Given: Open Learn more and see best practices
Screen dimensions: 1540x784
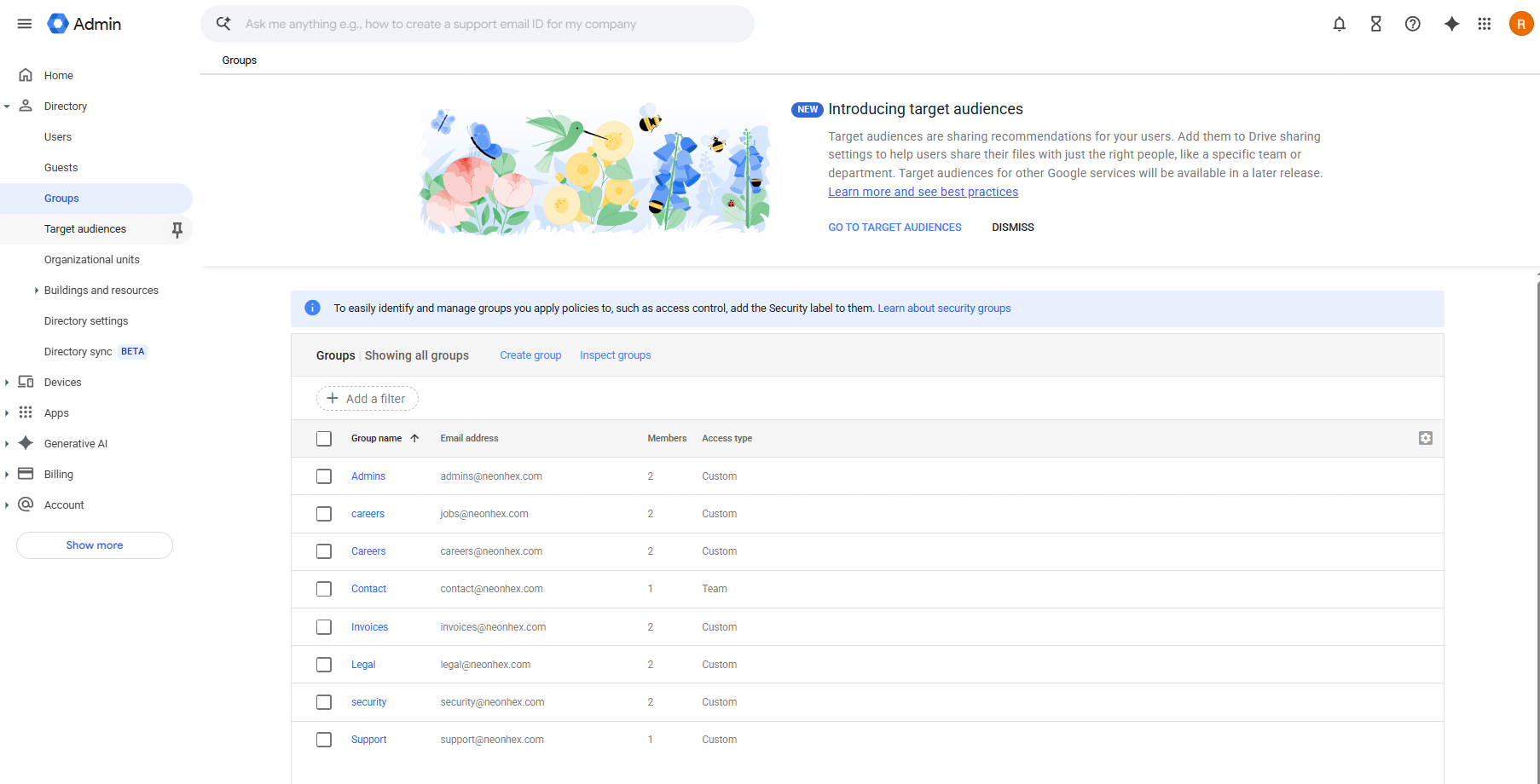Looking at the screenshot, I should click(923, 192).
